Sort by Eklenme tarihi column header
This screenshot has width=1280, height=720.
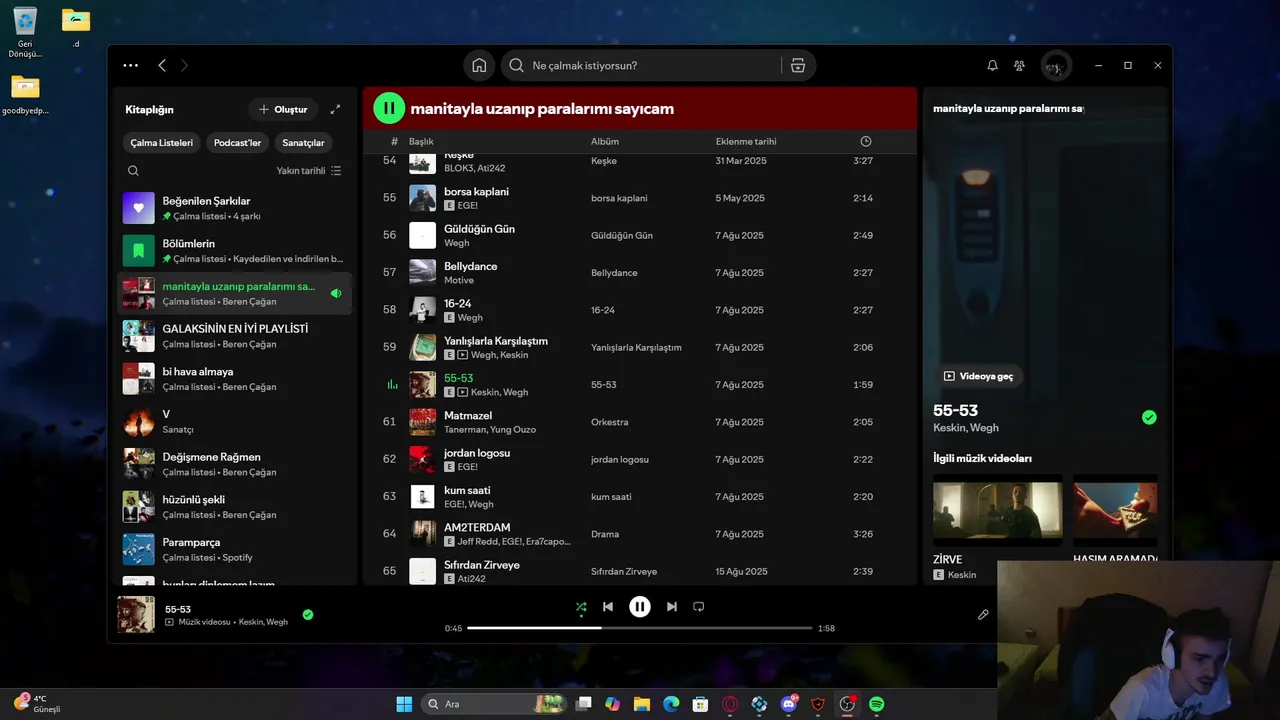point(746,141)
